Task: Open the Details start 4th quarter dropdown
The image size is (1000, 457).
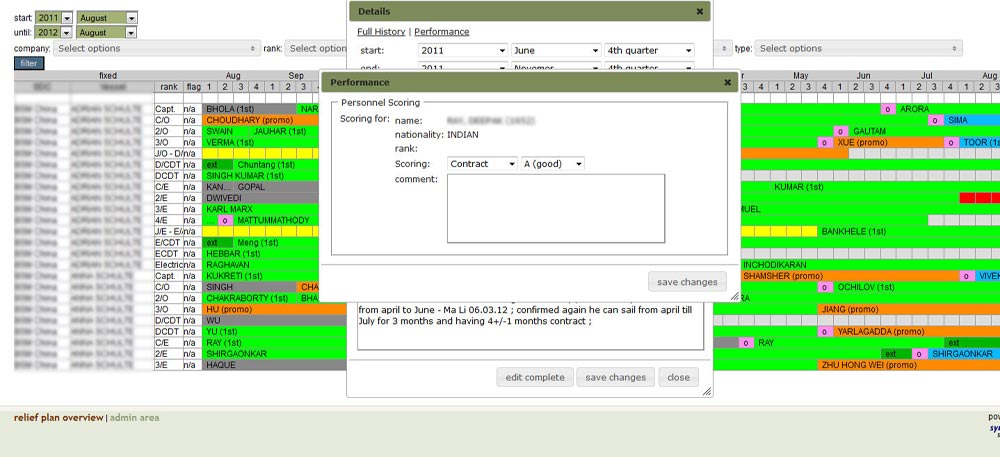Action: (649, 50)
